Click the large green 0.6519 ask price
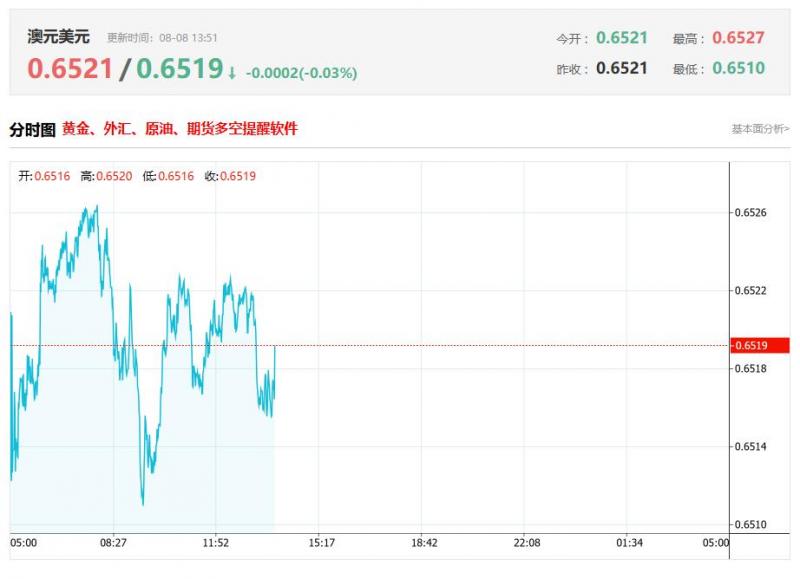This screenshot has width=800, height=579. (179, 69)
